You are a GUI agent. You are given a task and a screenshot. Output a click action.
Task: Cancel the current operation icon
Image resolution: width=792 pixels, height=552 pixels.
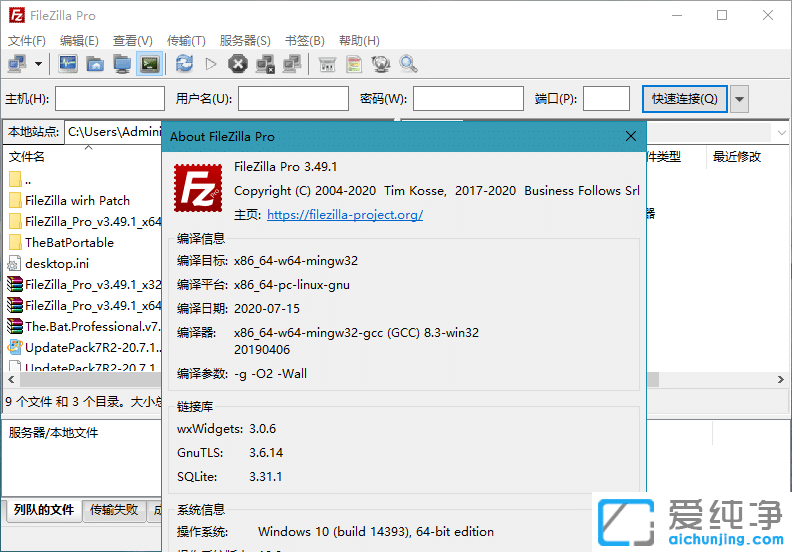point(238,64)
